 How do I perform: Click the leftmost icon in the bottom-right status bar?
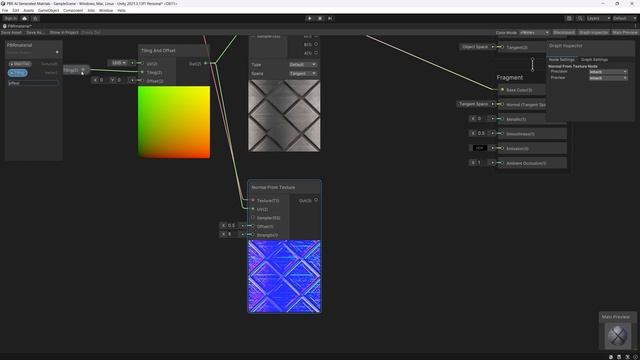[611, 357]
